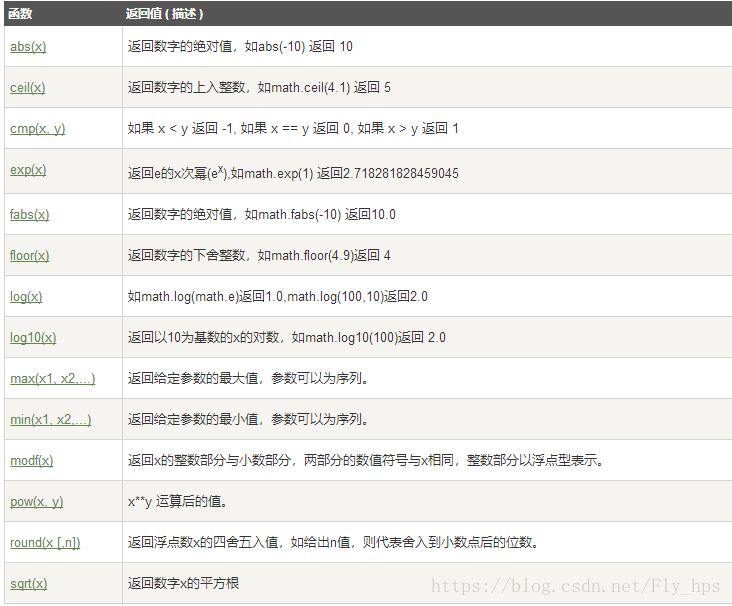Click the math.ceil(4.1) 返回 5 description
Viewport: 732px width, 606px height.
pos(259,88)
